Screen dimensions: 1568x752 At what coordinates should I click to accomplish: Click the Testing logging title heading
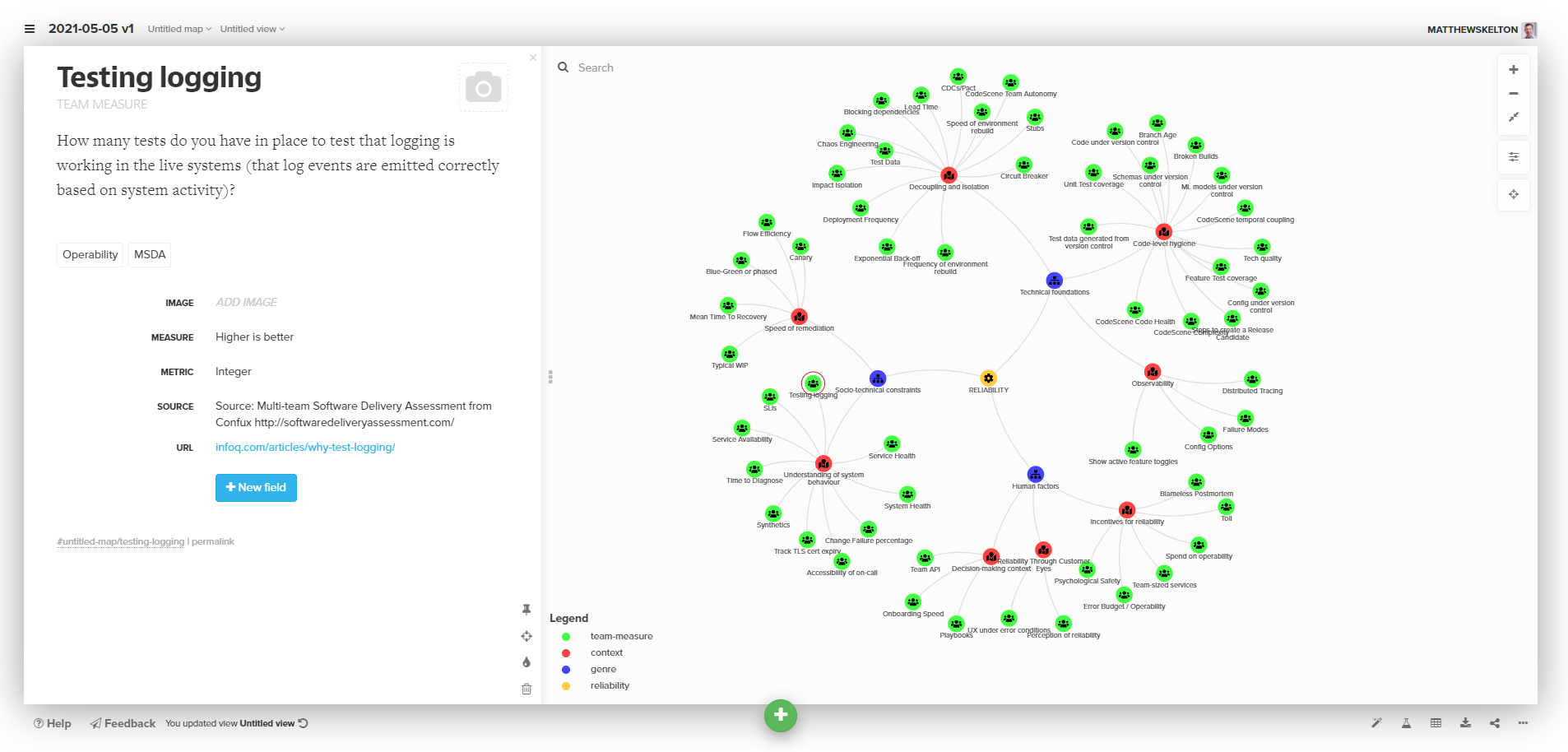pos(159,77)
